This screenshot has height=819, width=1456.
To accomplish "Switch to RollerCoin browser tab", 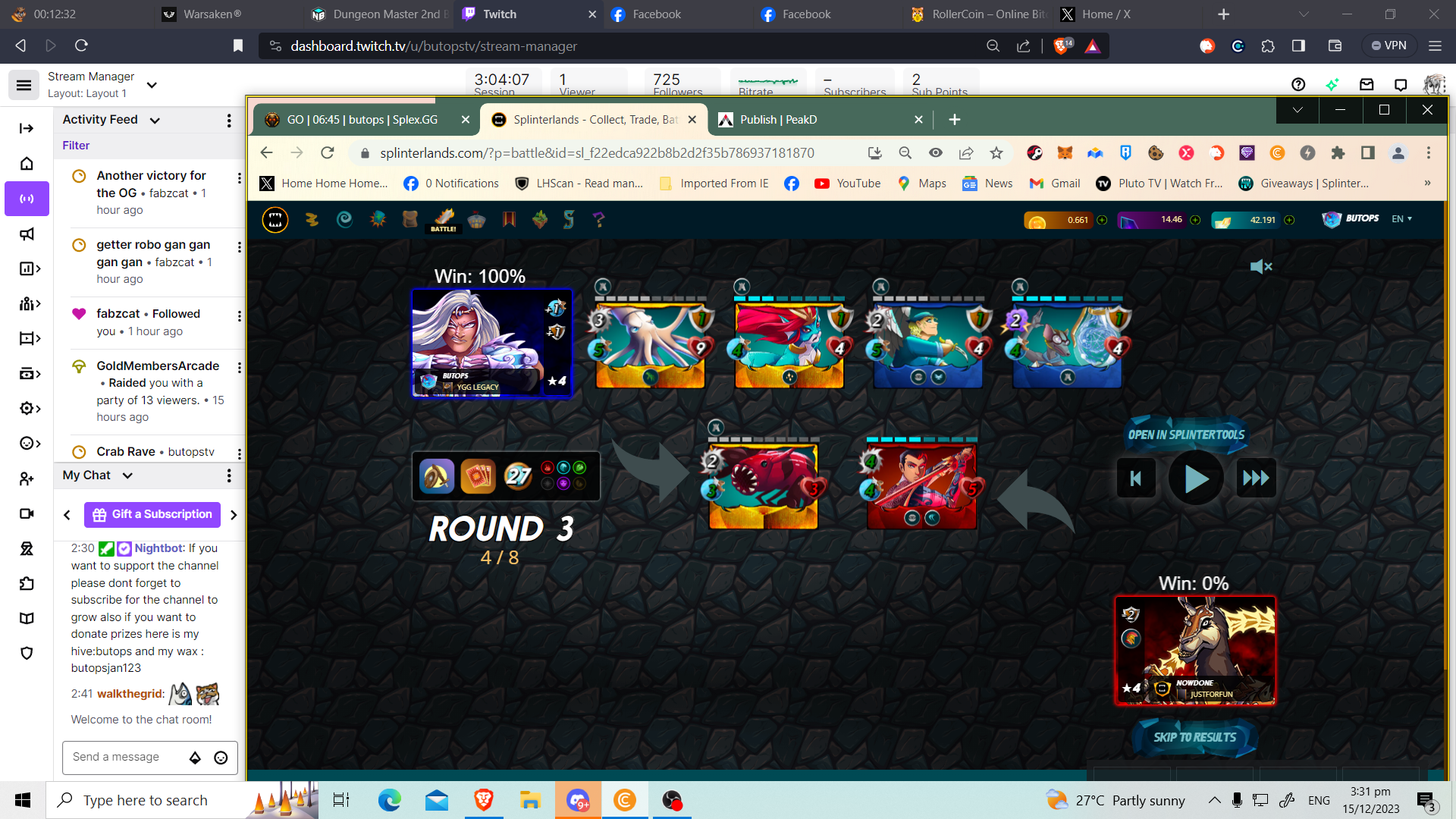I will 978,14.
